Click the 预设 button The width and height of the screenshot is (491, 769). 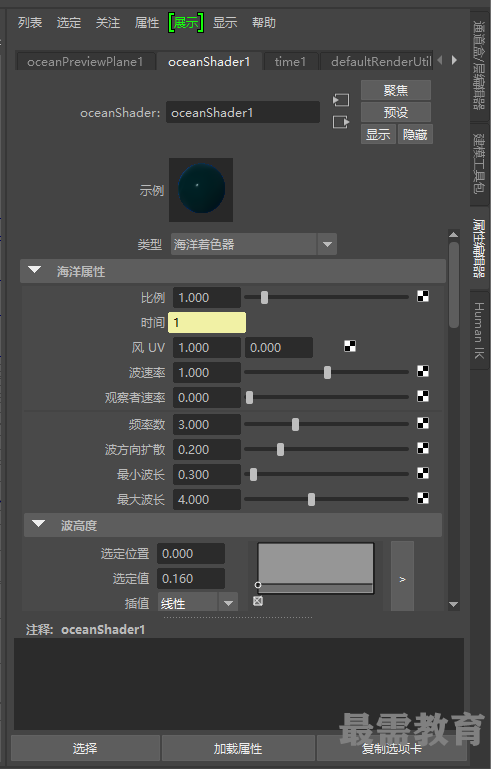pos(396,112)
